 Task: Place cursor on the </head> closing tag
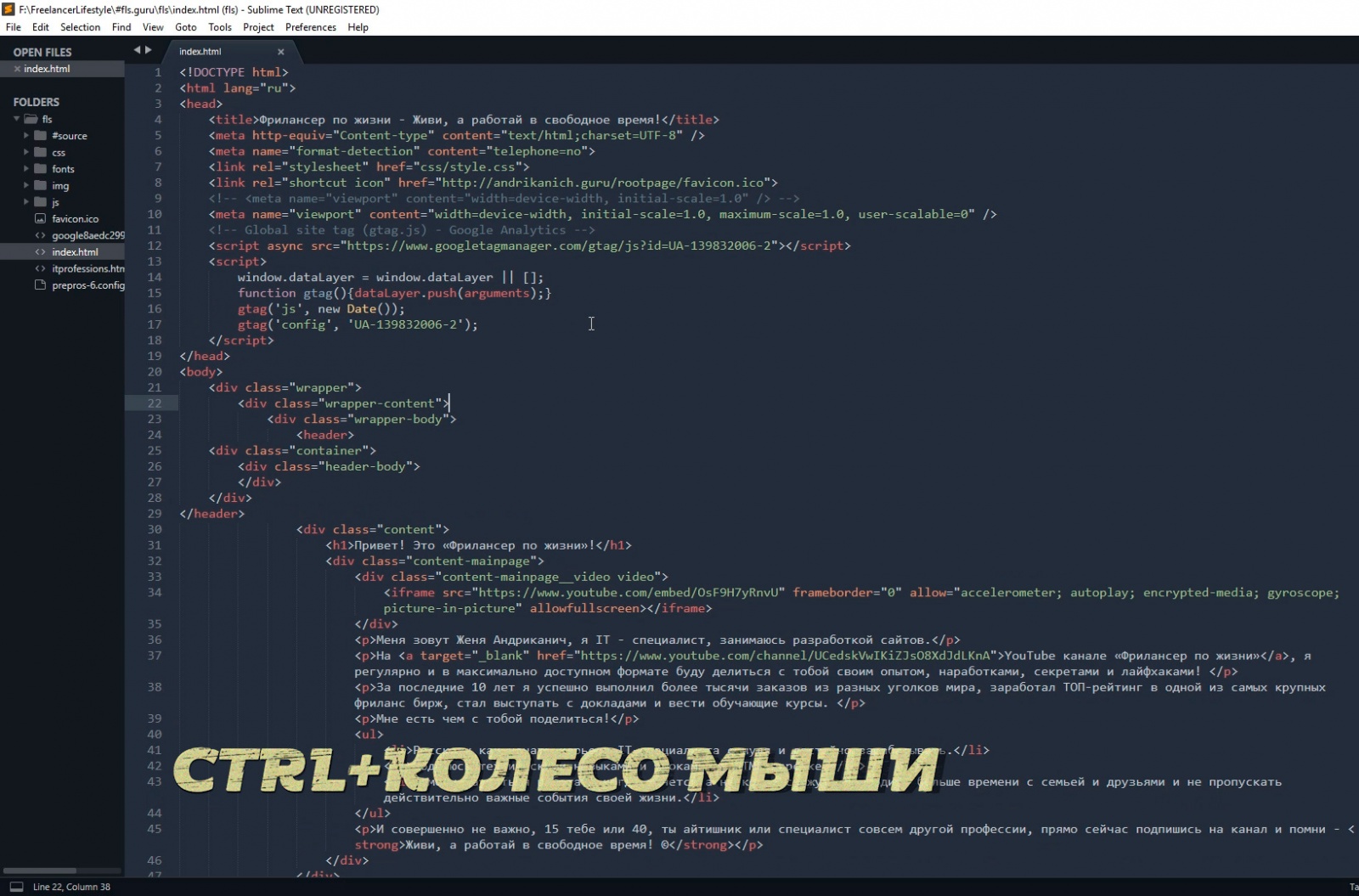coord(205,356)
